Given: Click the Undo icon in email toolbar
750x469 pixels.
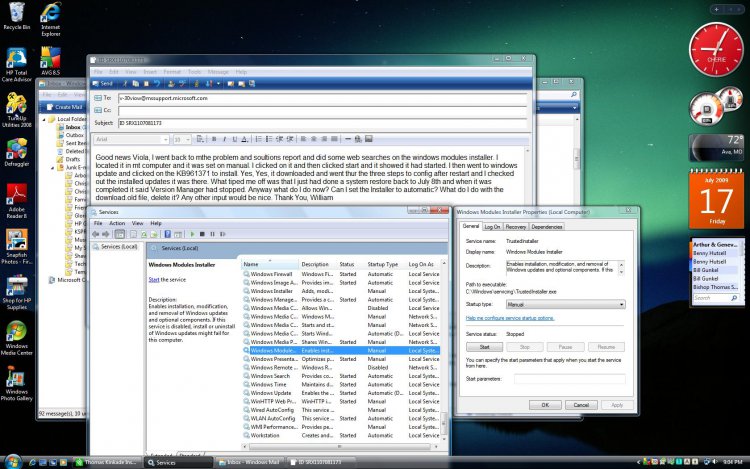Looking at the screenshot, I should (156, 84).
